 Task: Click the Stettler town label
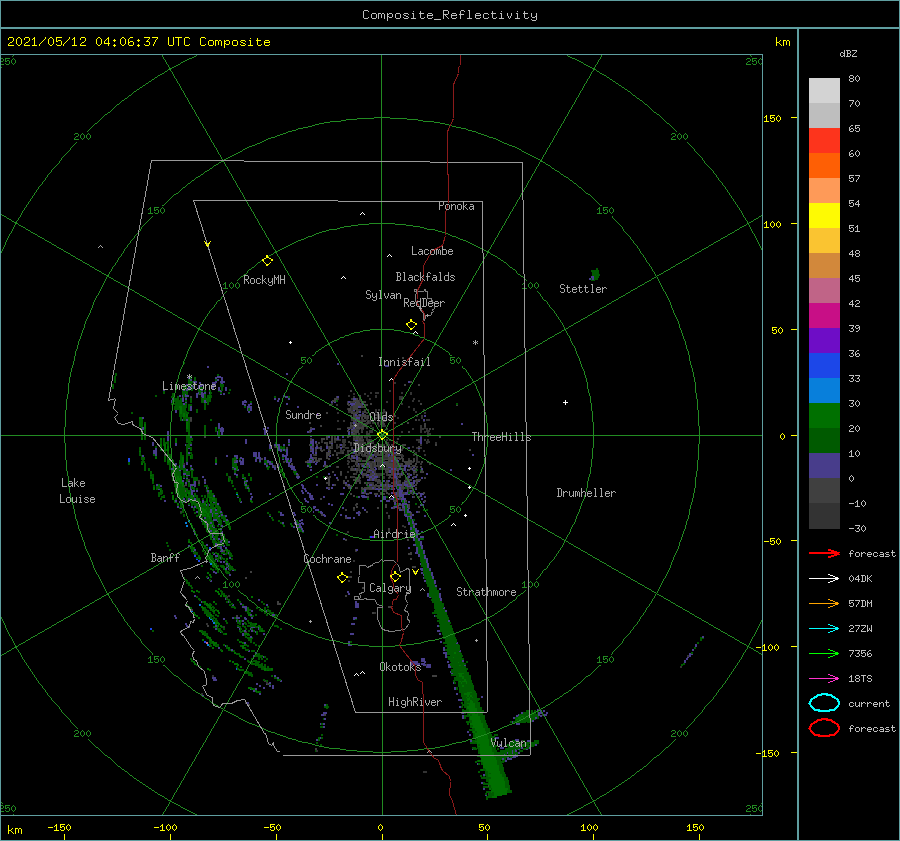pos(583,289)
